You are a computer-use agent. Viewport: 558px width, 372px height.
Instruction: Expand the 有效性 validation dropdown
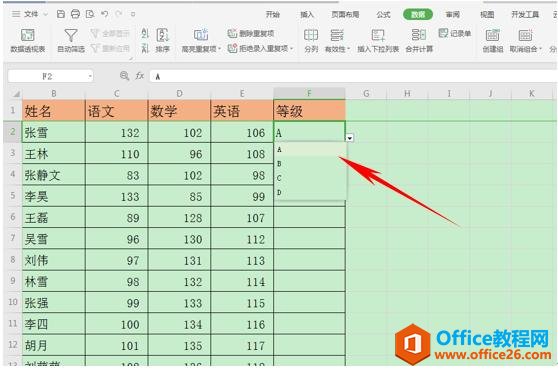[x=349, y=49]
